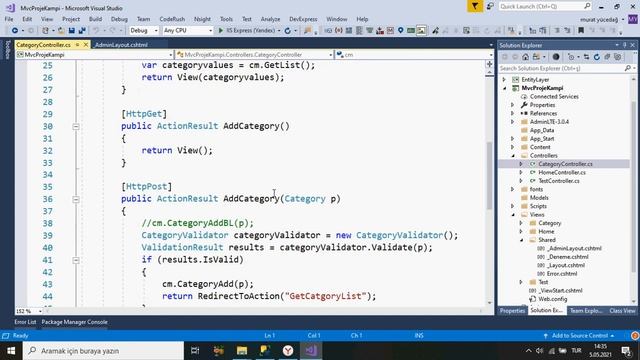640x360 pixels.
Task: Open the File menu
Action: click(9, 19)
